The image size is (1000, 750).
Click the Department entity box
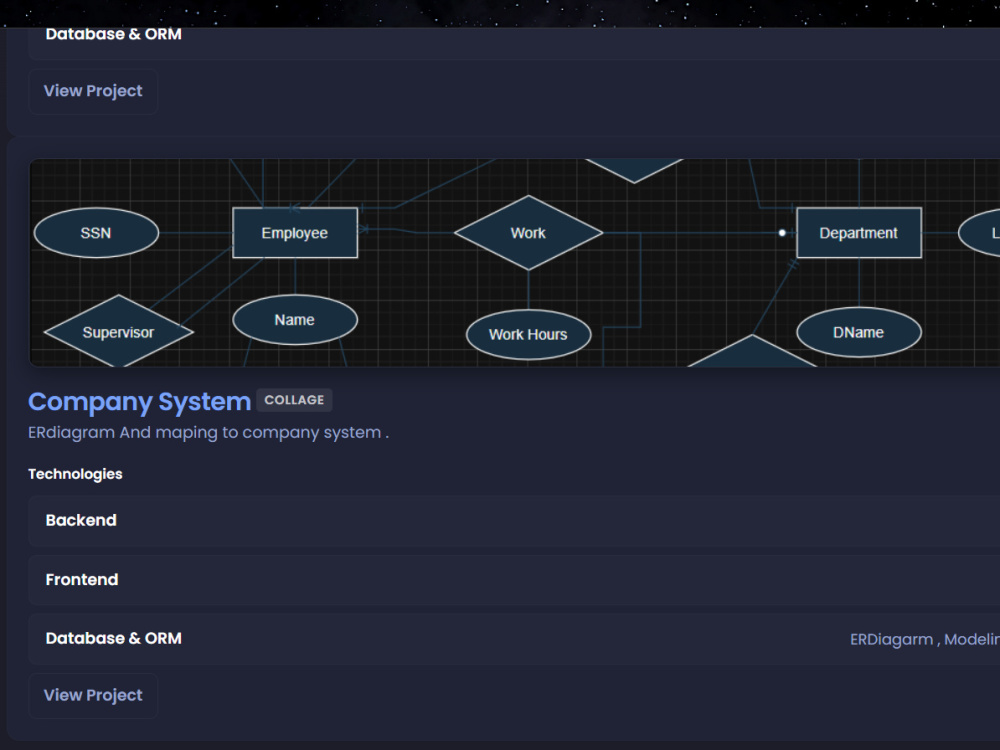pyautogui.click(x=858, y=233)
